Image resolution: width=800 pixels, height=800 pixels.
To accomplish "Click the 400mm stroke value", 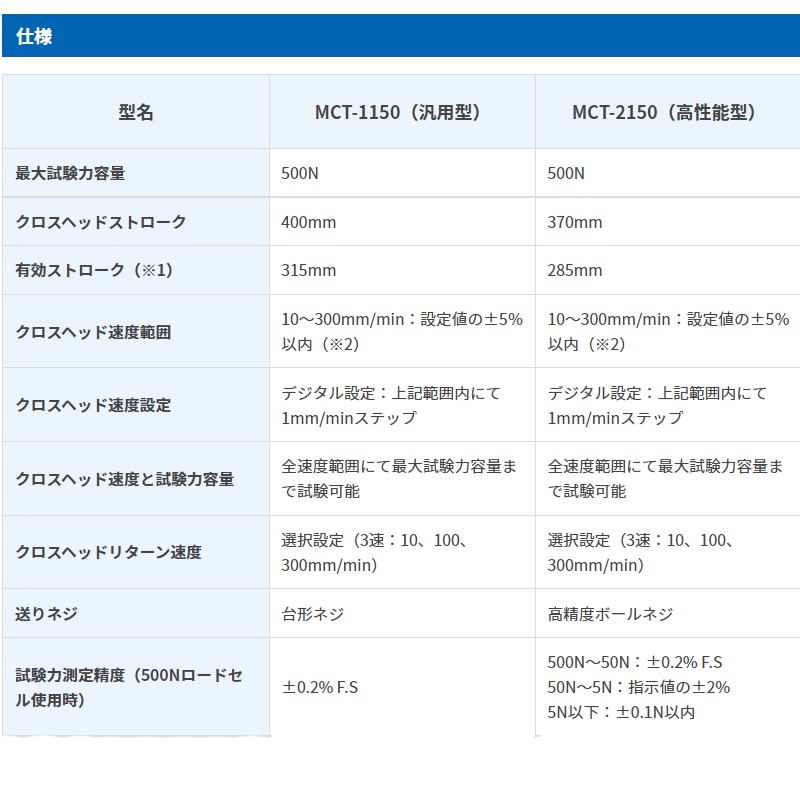I will point(309,222).
